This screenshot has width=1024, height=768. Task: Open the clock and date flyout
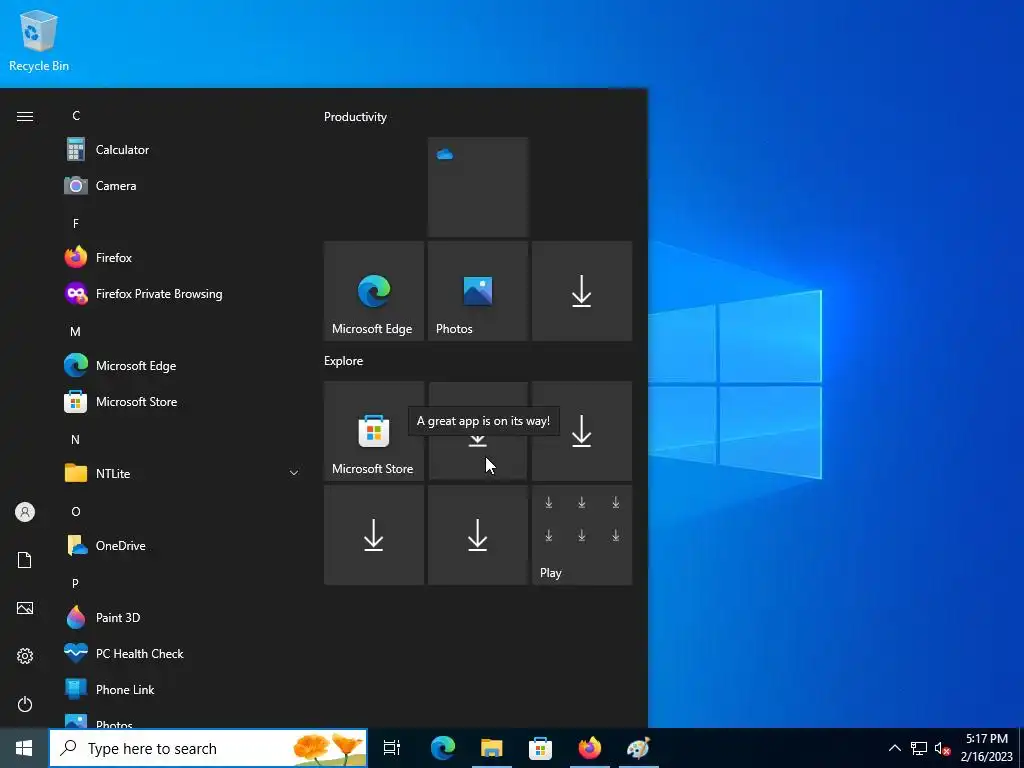point(986,748)
